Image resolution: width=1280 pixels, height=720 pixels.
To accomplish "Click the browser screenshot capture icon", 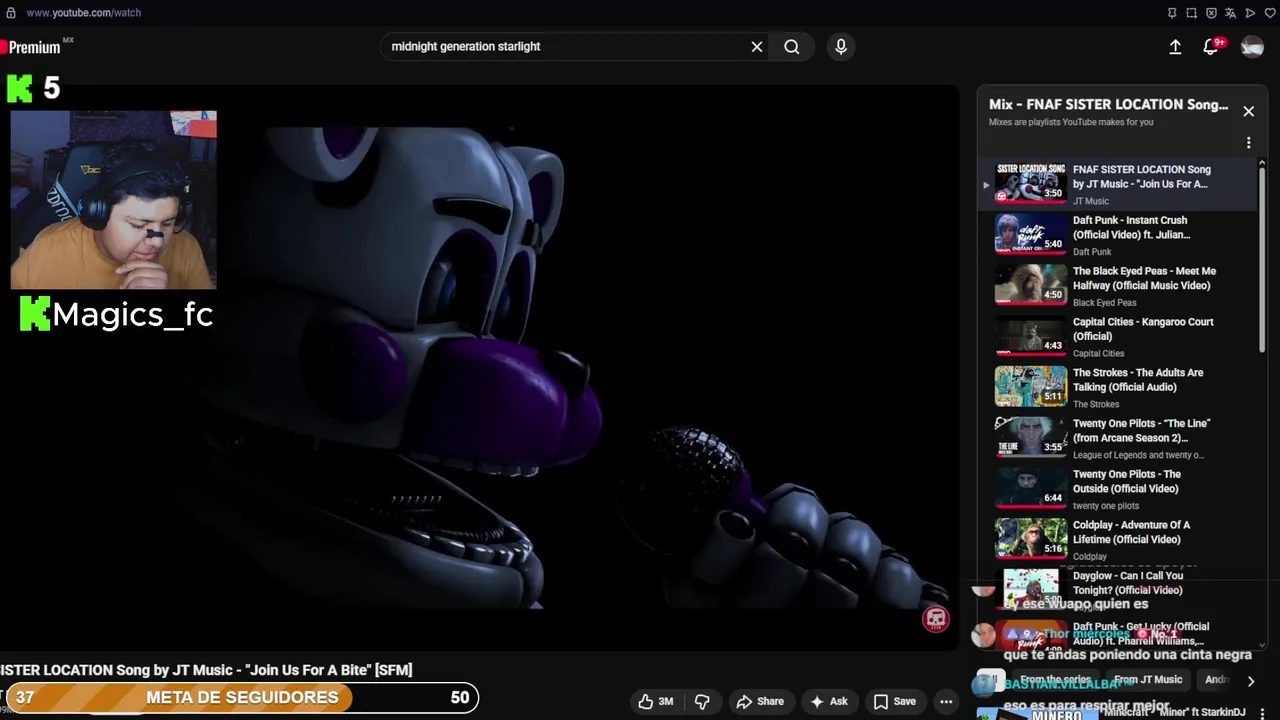I will click(1192, 13).
